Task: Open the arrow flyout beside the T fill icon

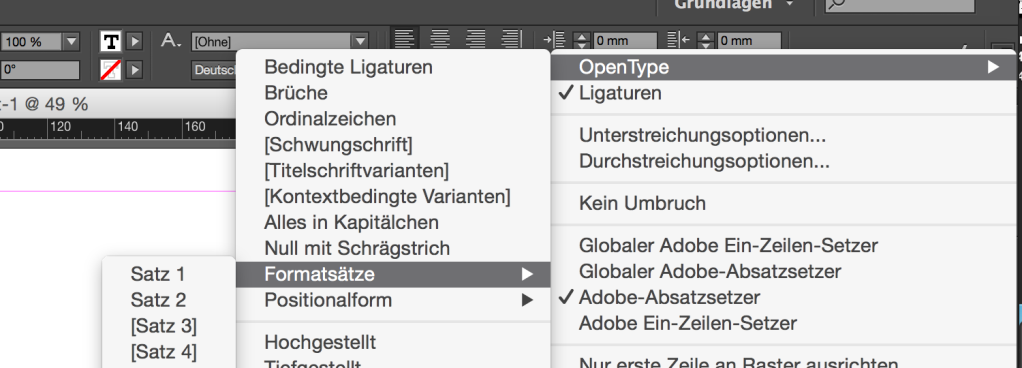Action: coord(134,42)
